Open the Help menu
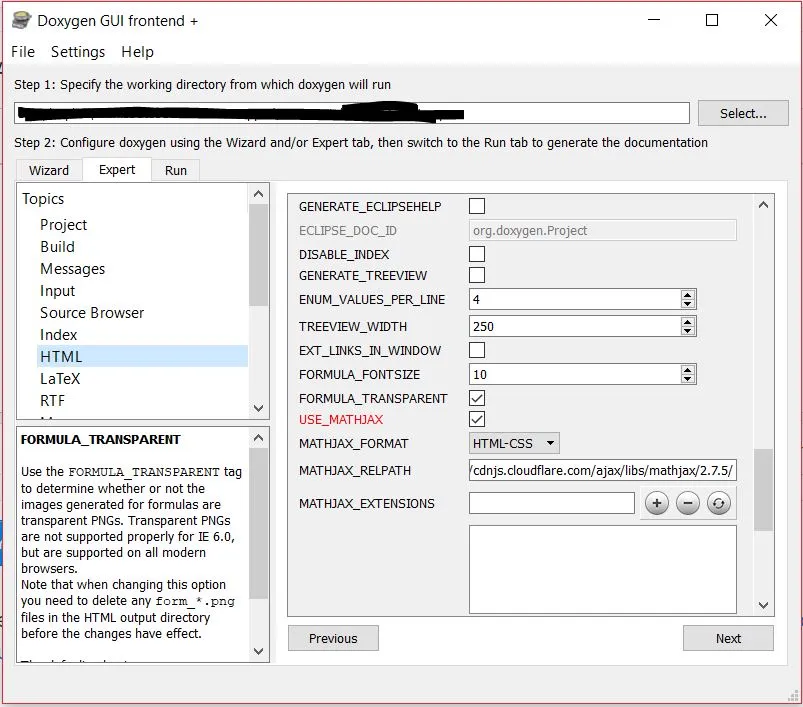Screen dimensions: 803x707 coord(137,52)
